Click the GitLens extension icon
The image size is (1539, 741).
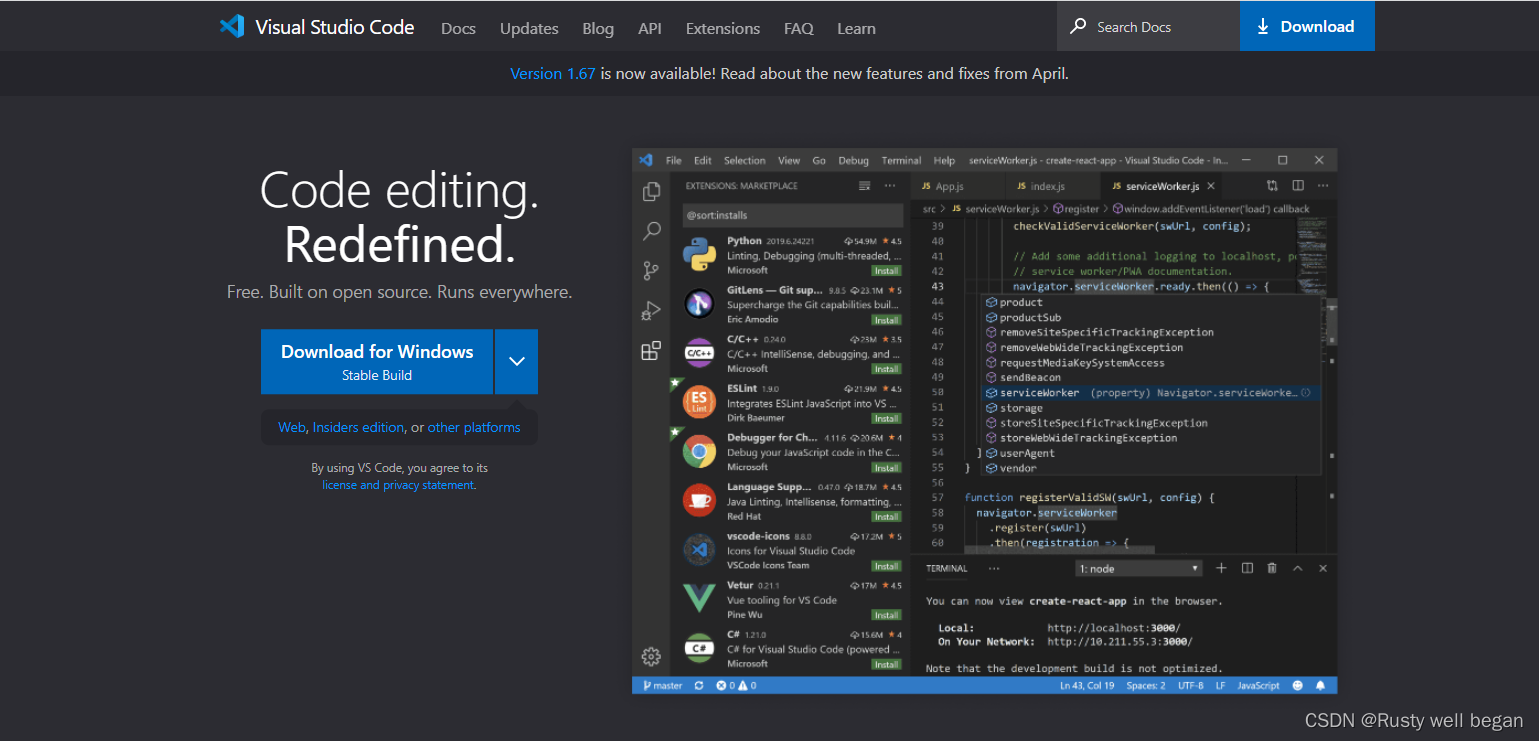[x=699, y=303]
